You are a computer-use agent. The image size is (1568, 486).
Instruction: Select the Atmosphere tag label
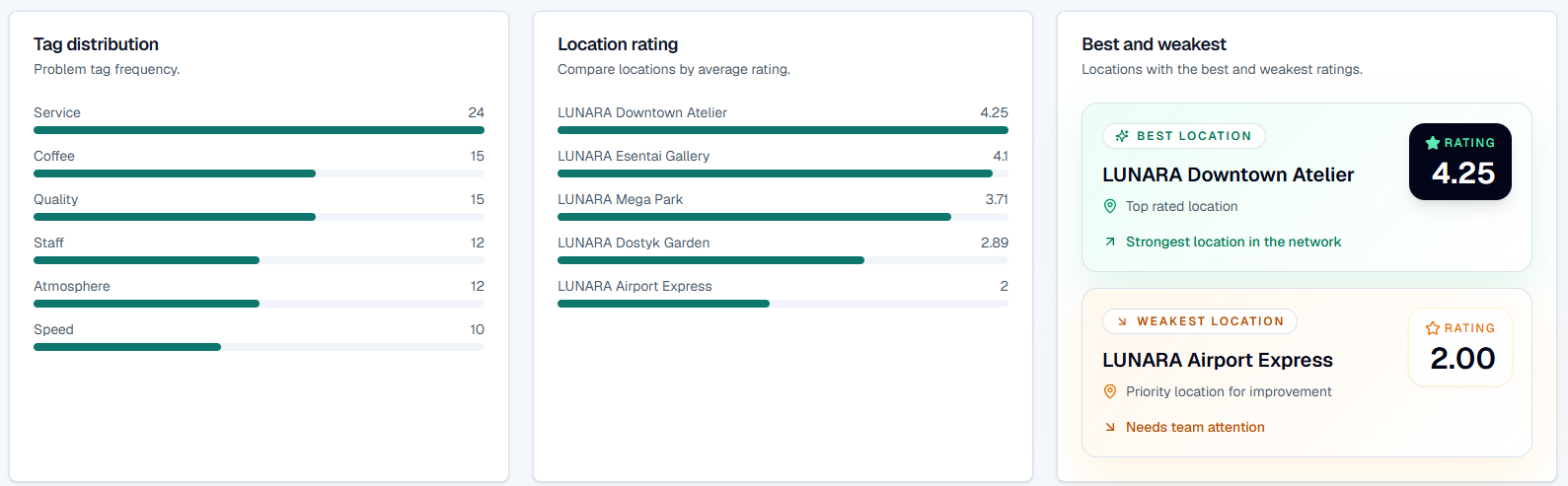tap(72, 286)
